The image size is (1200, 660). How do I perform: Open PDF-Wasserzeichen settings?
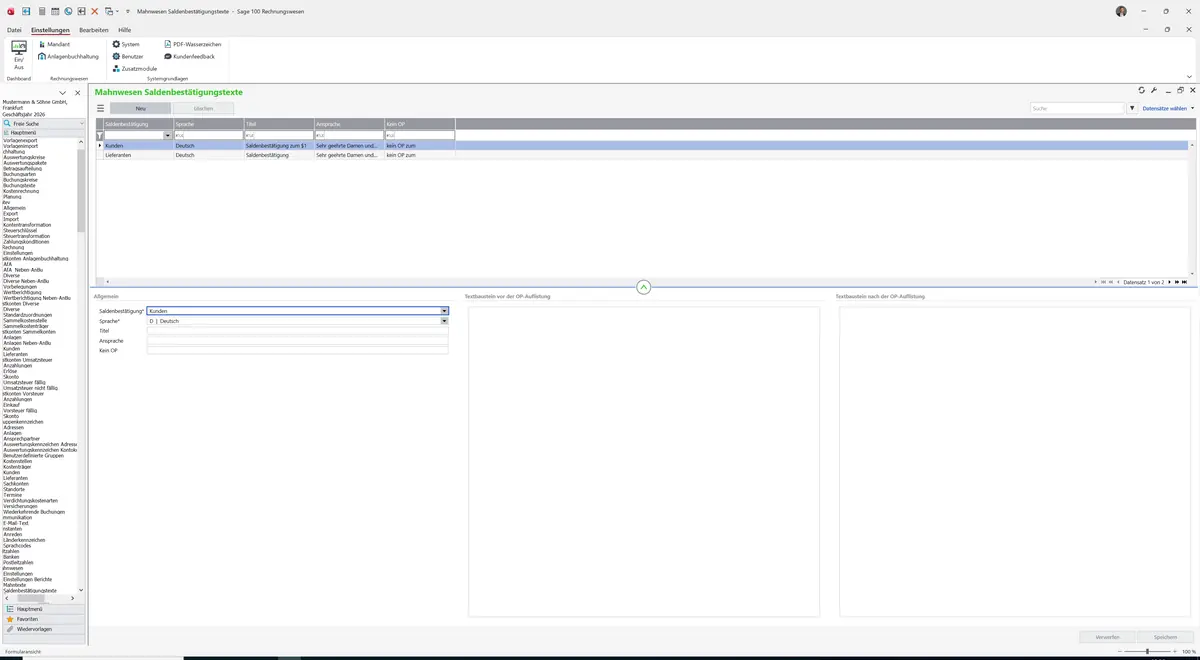click(192, 44)
